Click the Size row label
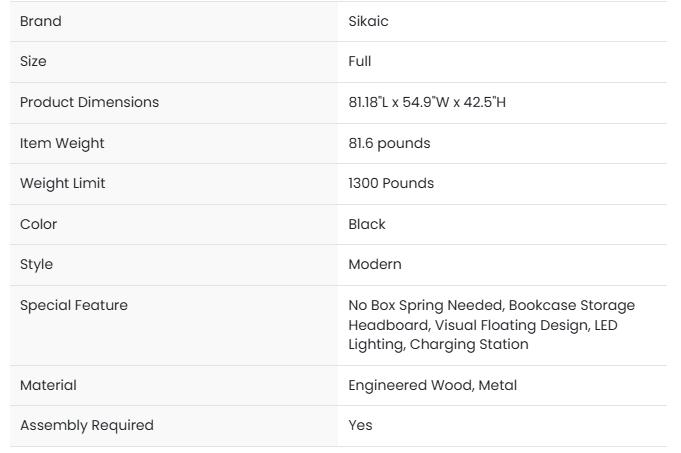 tap(33, 61)
